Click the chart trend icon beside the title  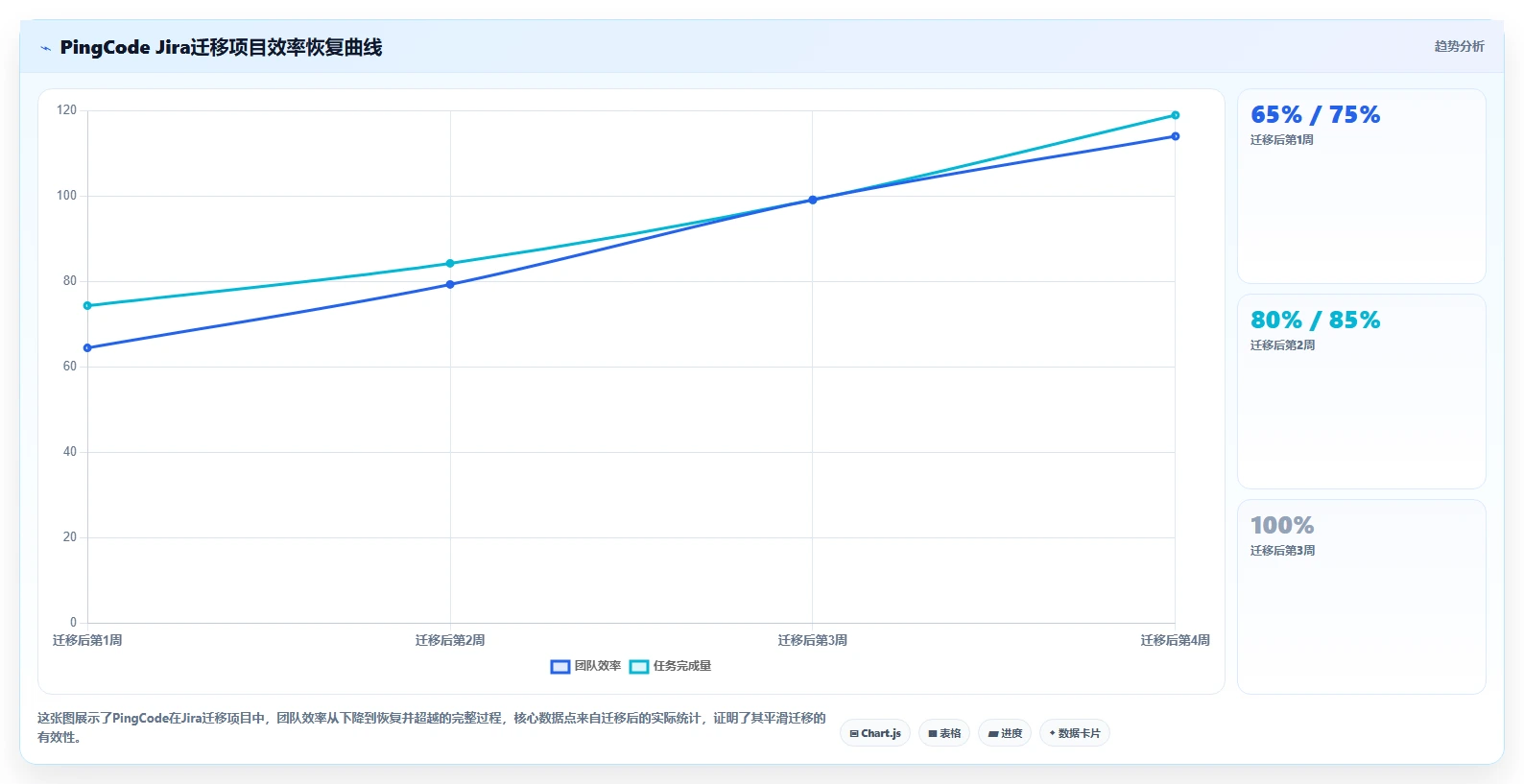45,48
